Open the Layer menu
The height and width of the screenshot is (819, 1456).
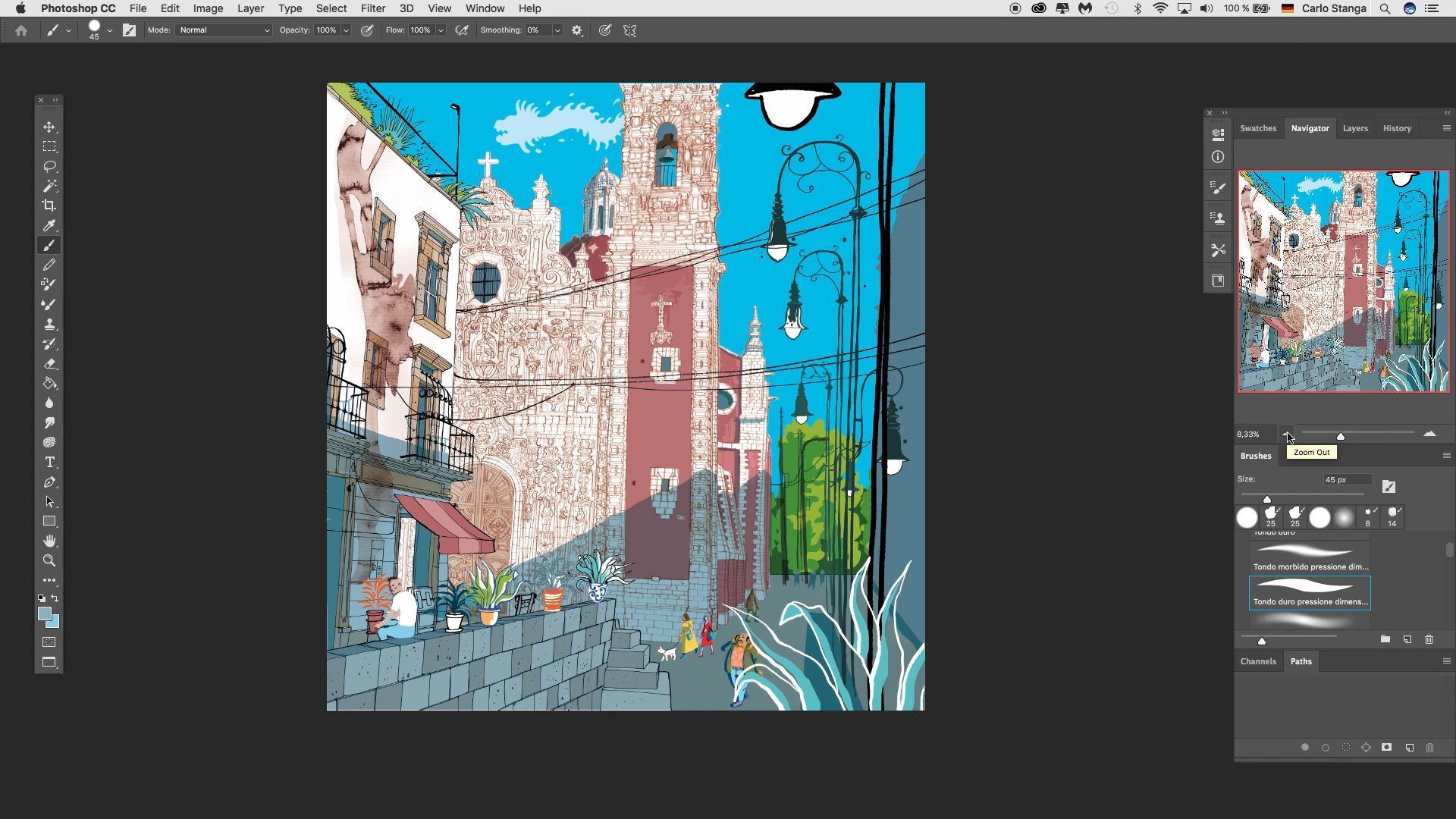click(x=250, y=8)
